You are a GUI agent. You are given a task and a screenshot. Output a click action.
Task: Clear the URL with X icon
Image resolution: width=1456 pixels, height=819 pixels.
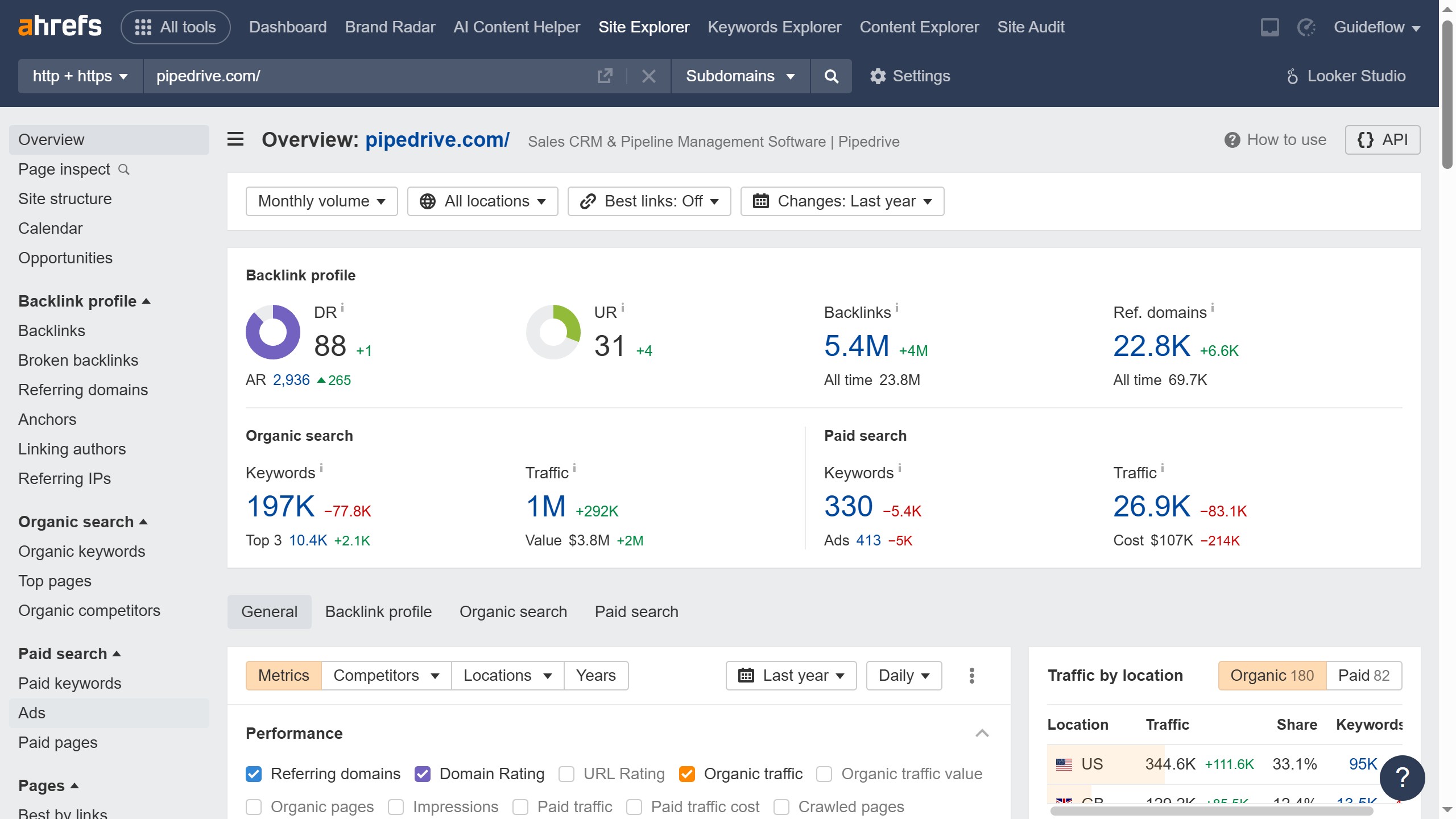coord(648,76)
